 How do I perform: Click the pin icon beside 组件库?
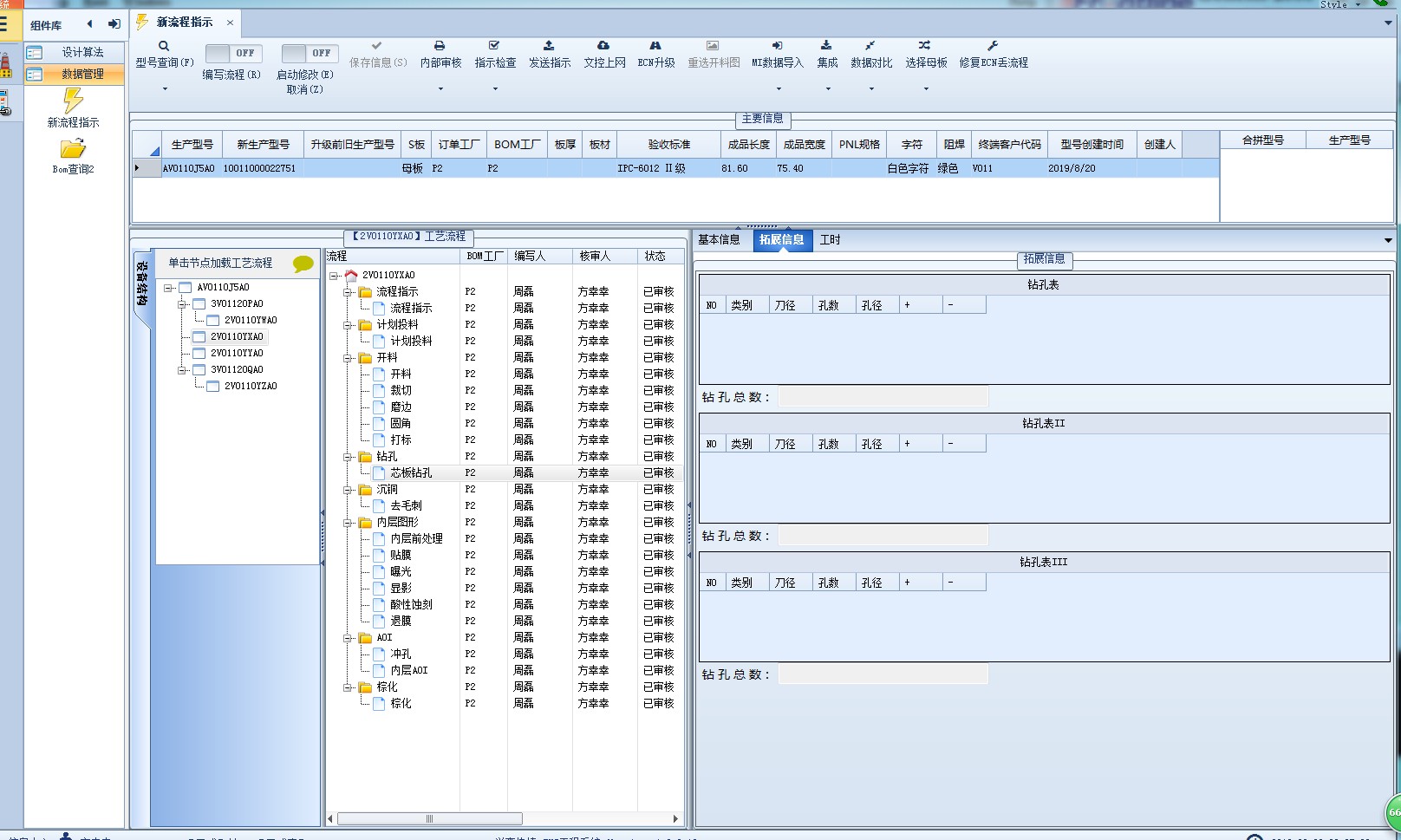[x=114, y=24]
